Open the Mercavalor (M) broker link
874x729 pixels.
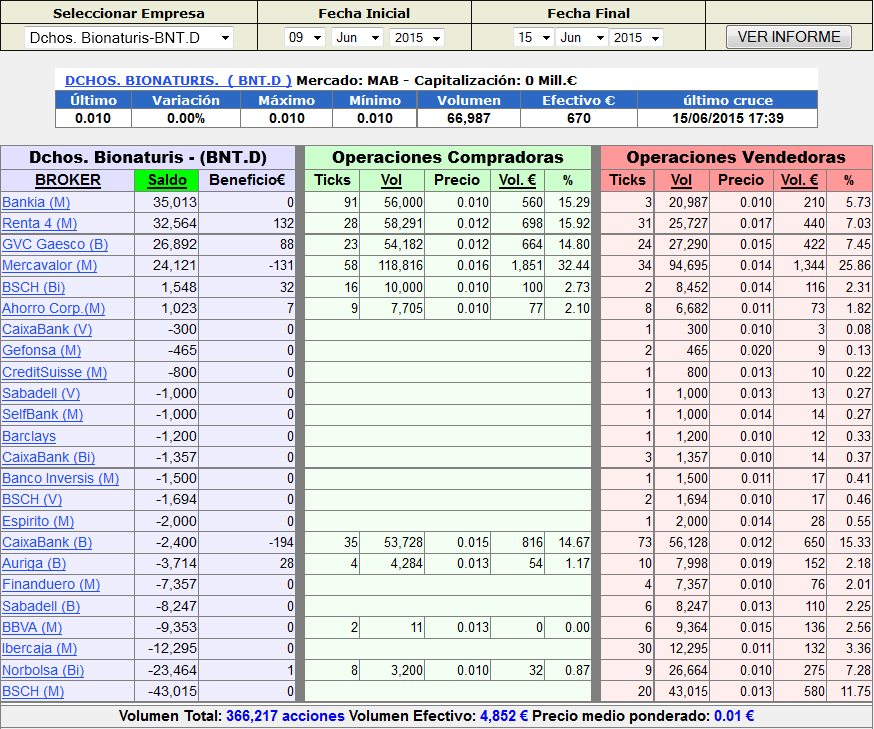click(49, 266)
